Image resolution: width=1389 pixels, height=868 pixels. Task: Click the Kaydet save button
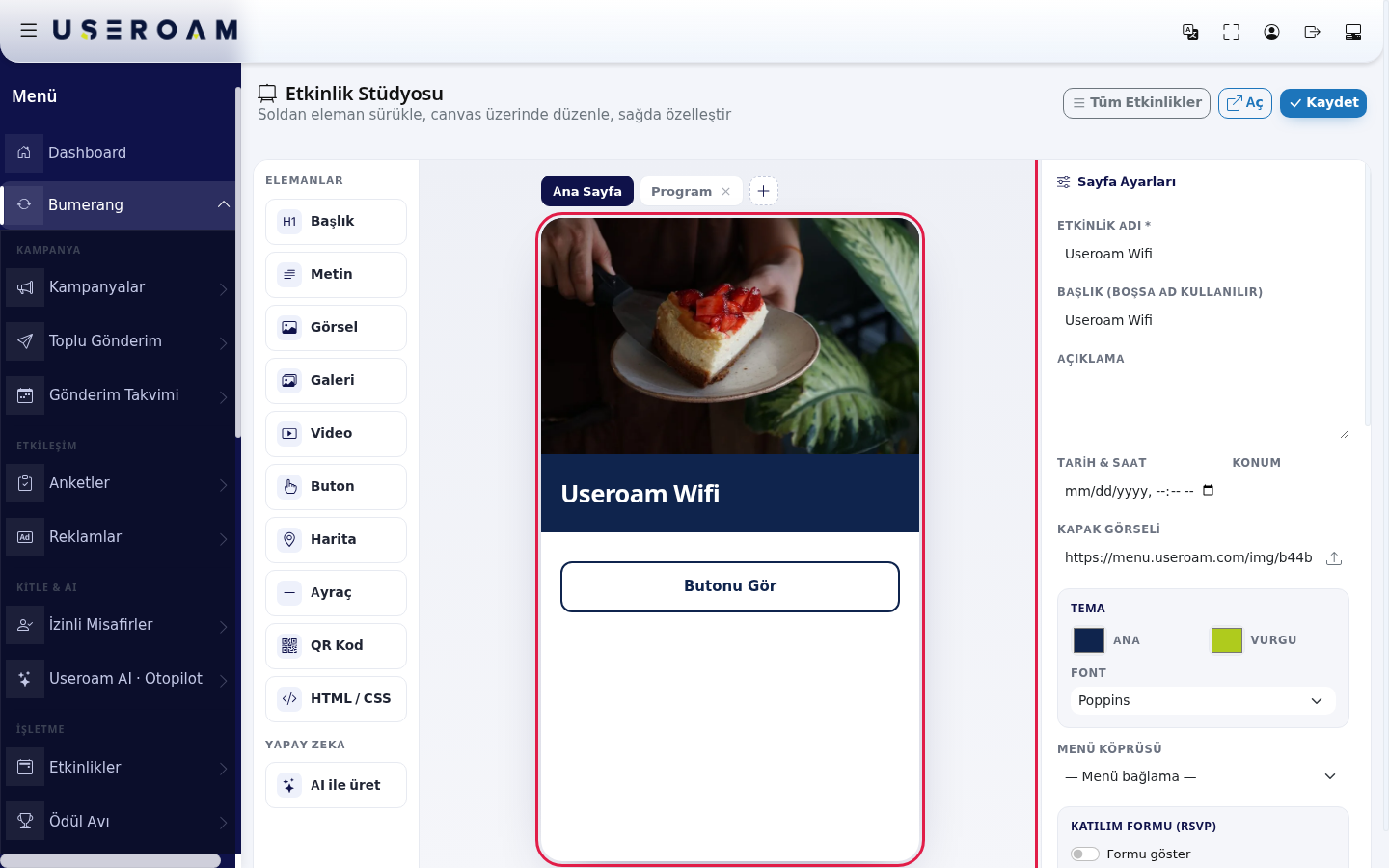click(x=1323, y=103)
